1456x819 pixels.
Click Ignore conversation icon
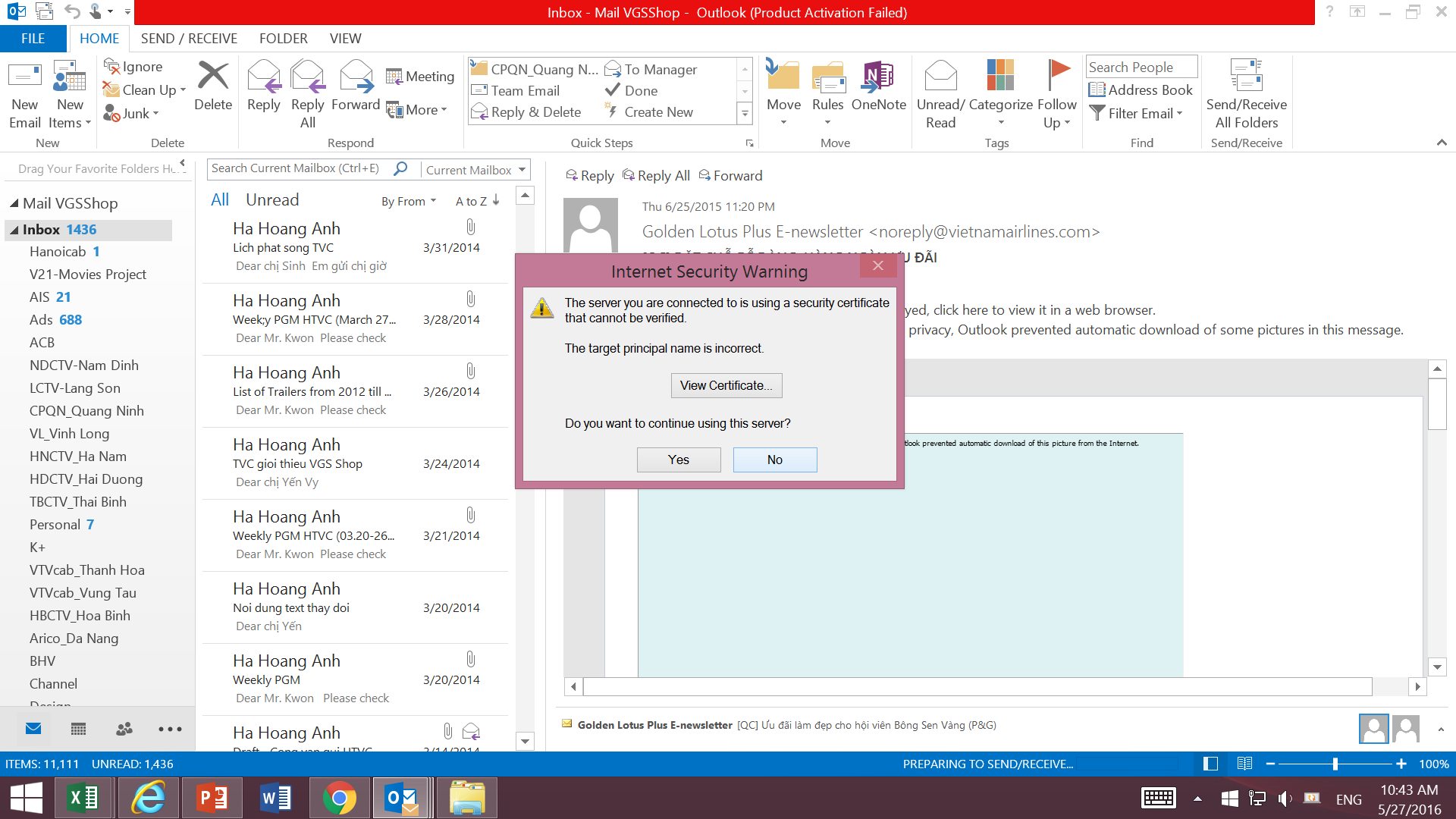click(x=133, y=67)
